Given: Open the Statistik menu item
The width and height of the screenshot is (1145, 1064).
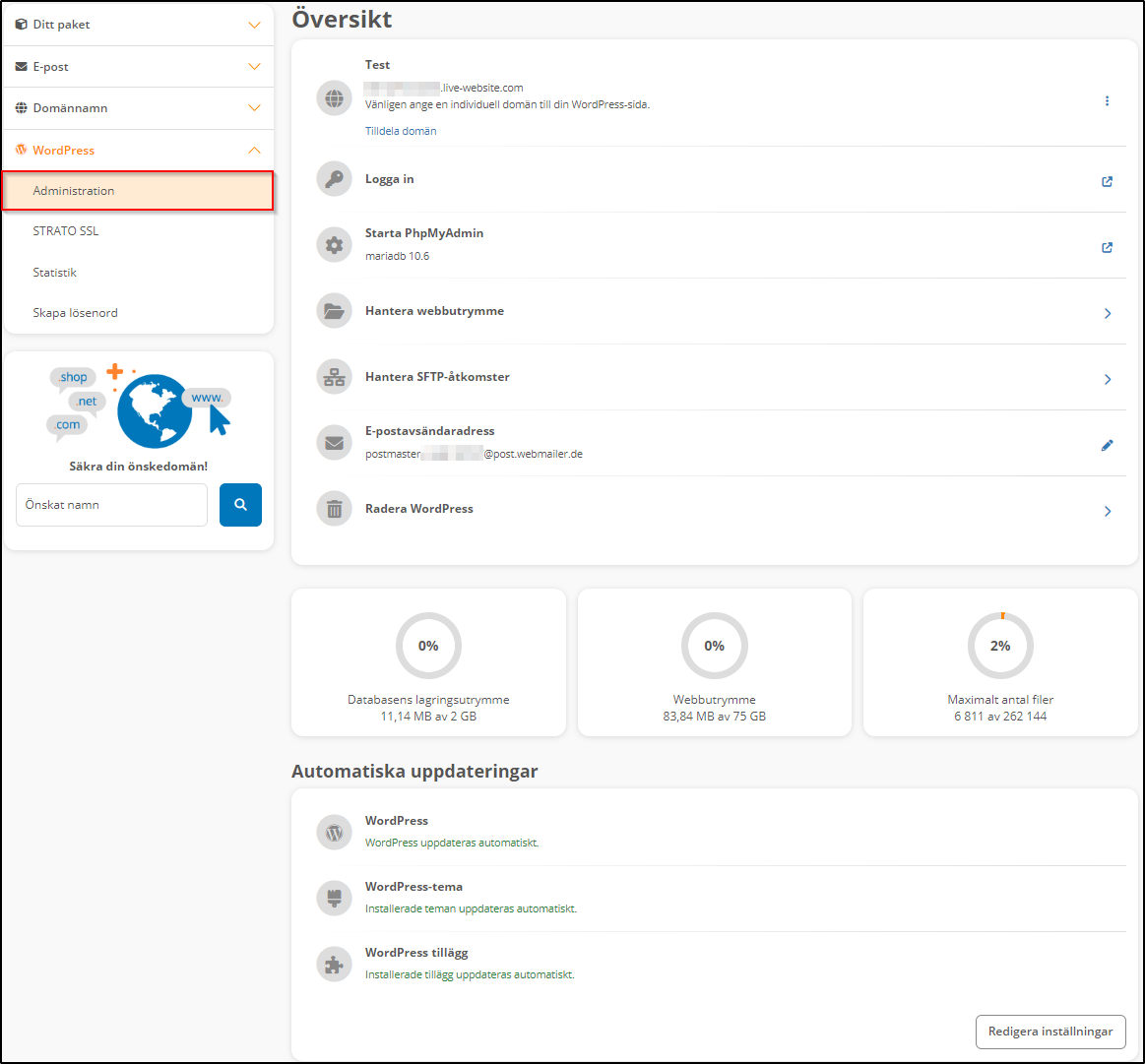Looking at the screenshot, I should (x=55, y=273).
